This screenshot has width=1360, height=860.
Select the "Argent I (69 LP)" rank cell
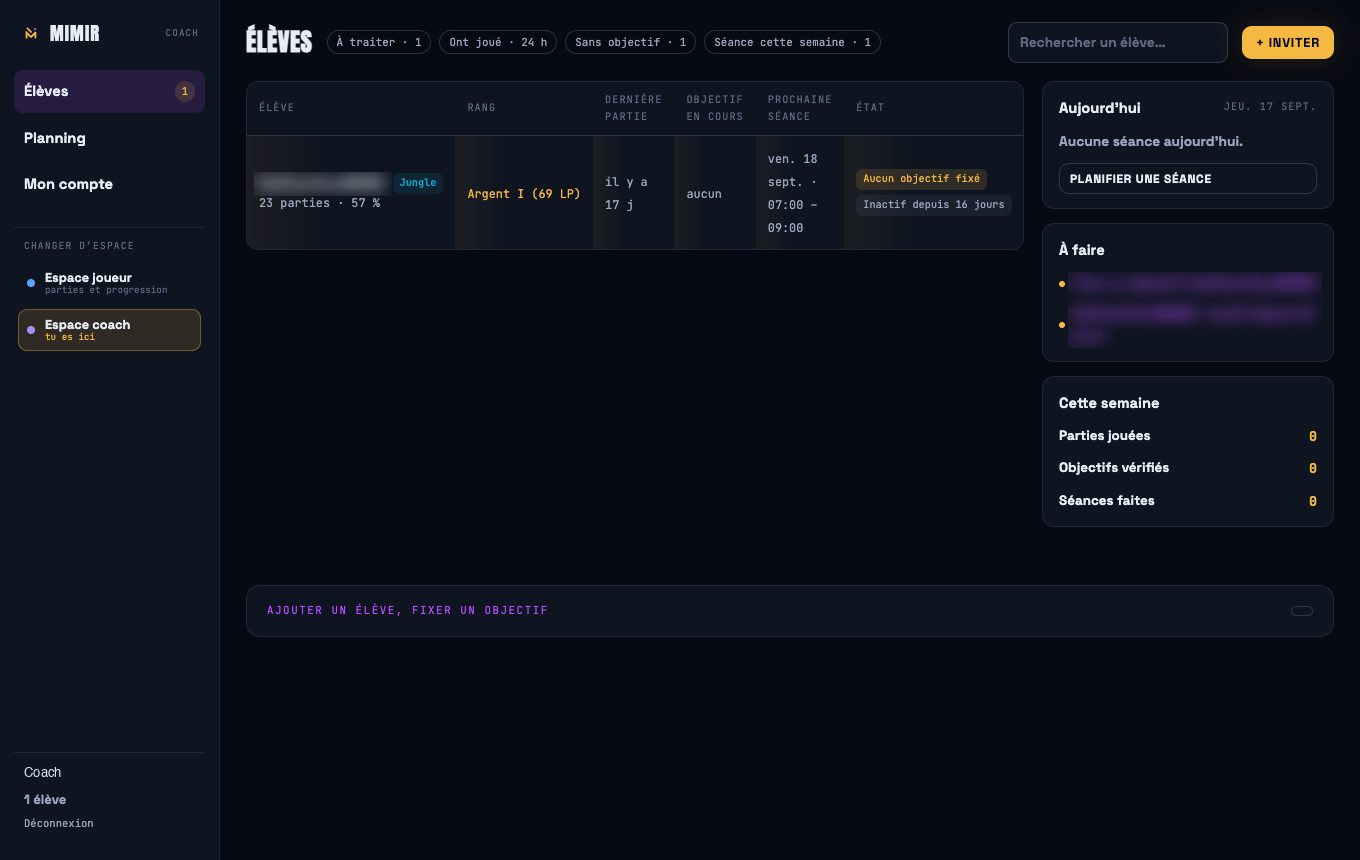point(524,194)
